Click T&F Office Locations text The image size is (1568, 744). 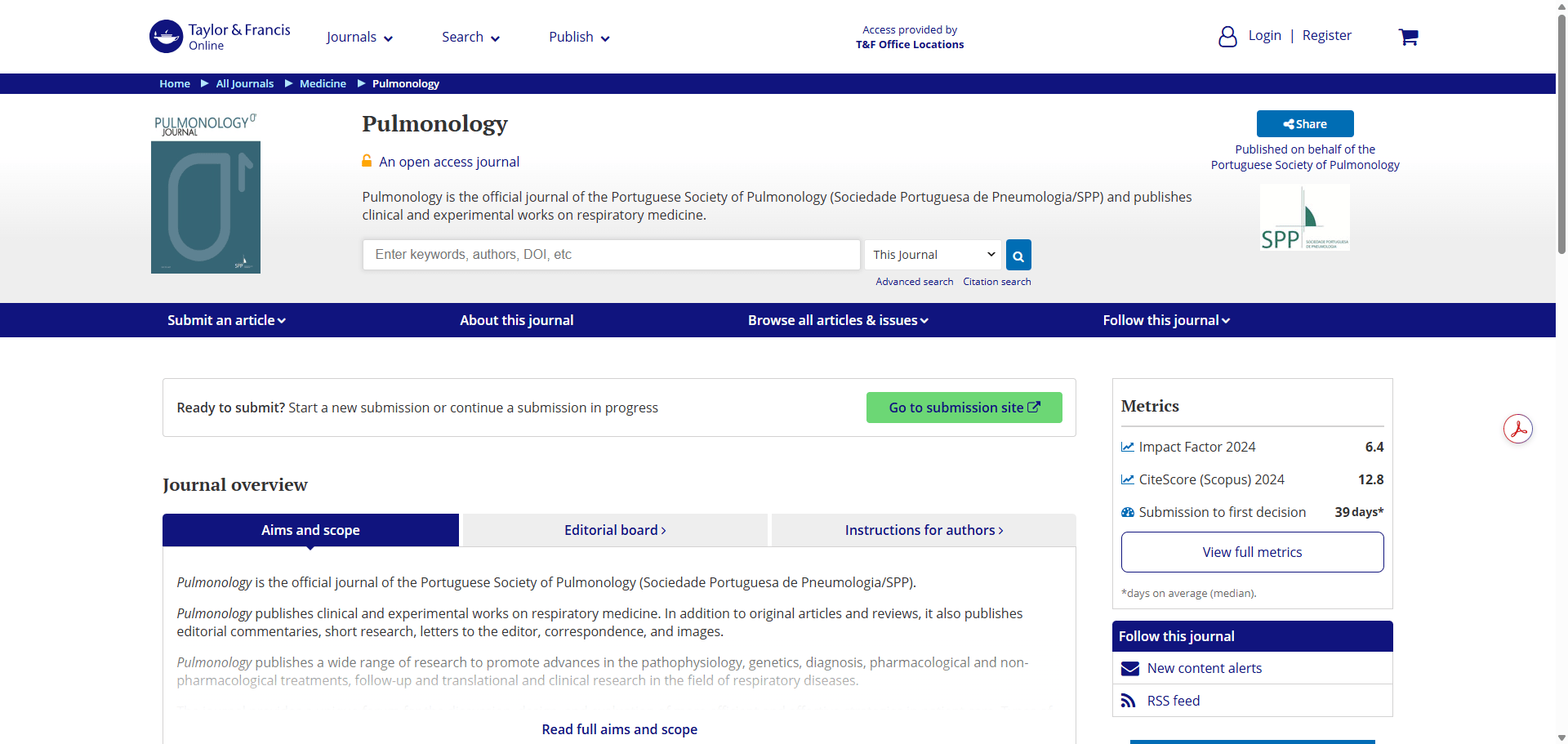click(910, 45)
